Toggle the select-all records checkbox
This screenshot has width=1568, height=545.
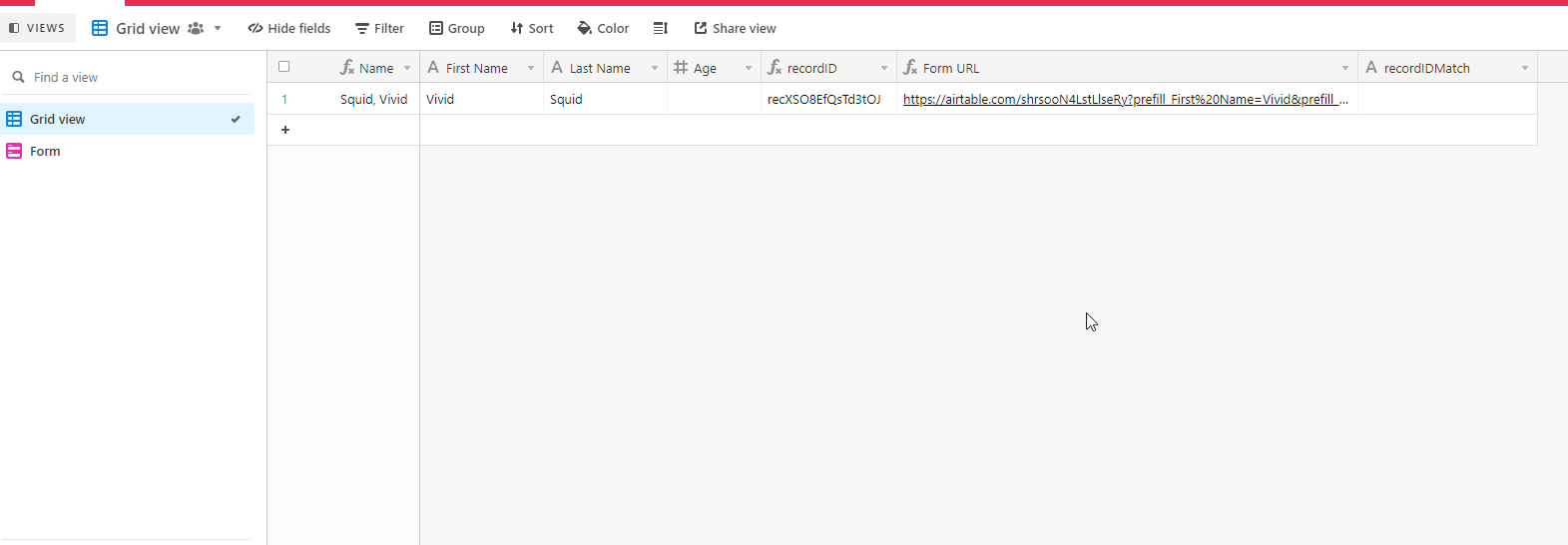pos(284,67)
